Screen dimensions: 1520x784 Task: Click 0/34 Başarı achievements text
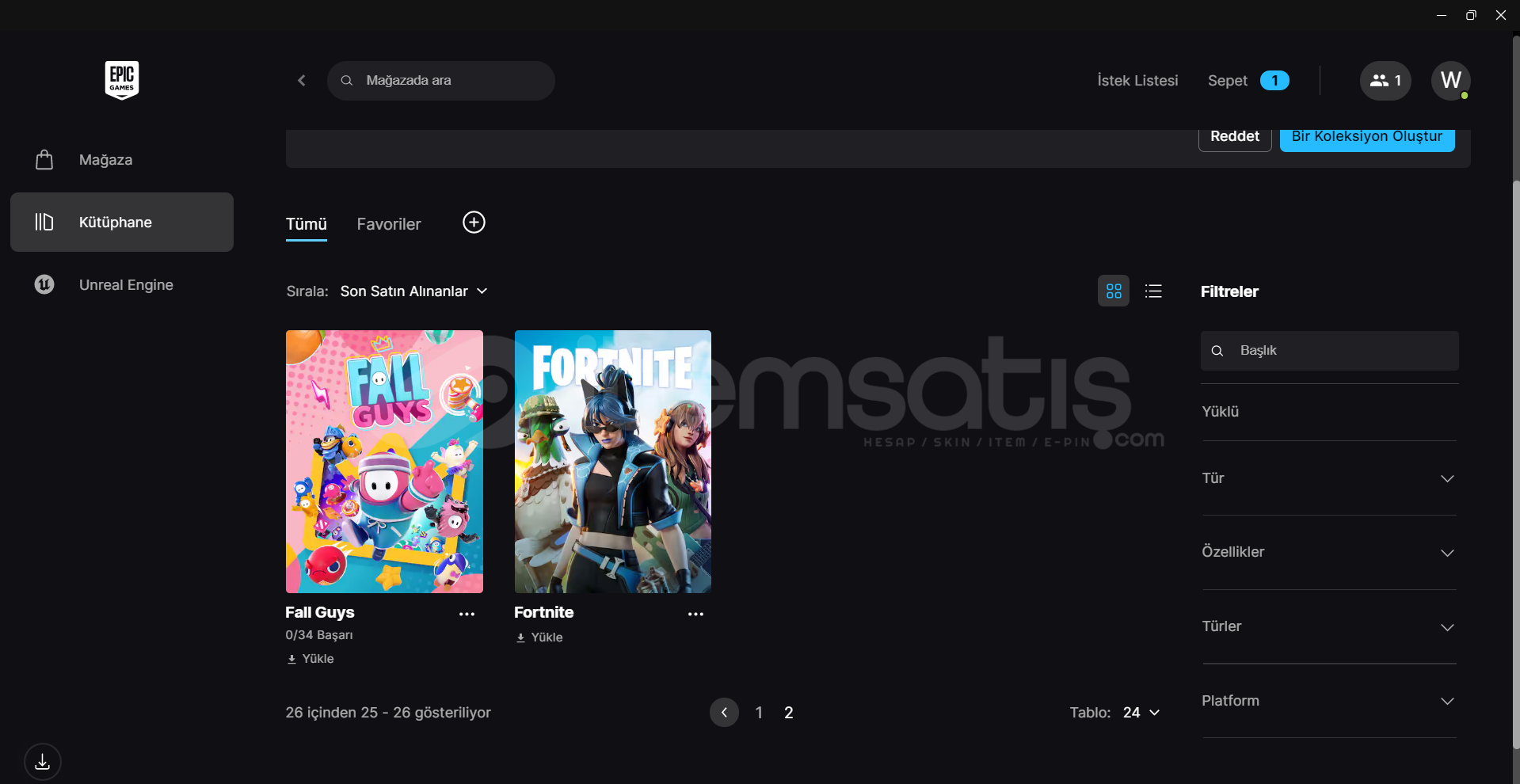[x=319, y=635]
